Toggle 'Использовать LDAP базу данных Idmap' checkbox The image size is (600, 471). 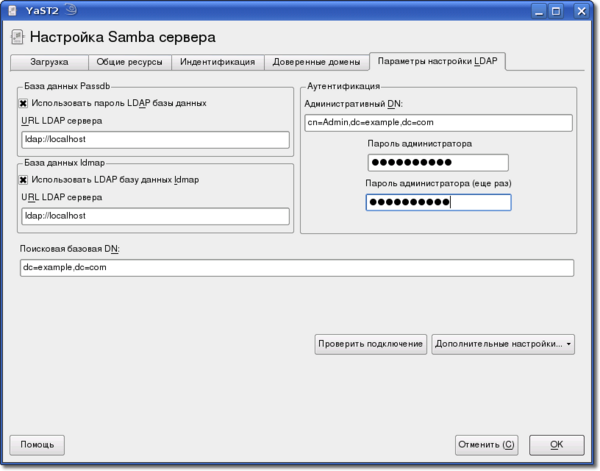(23, 180)
